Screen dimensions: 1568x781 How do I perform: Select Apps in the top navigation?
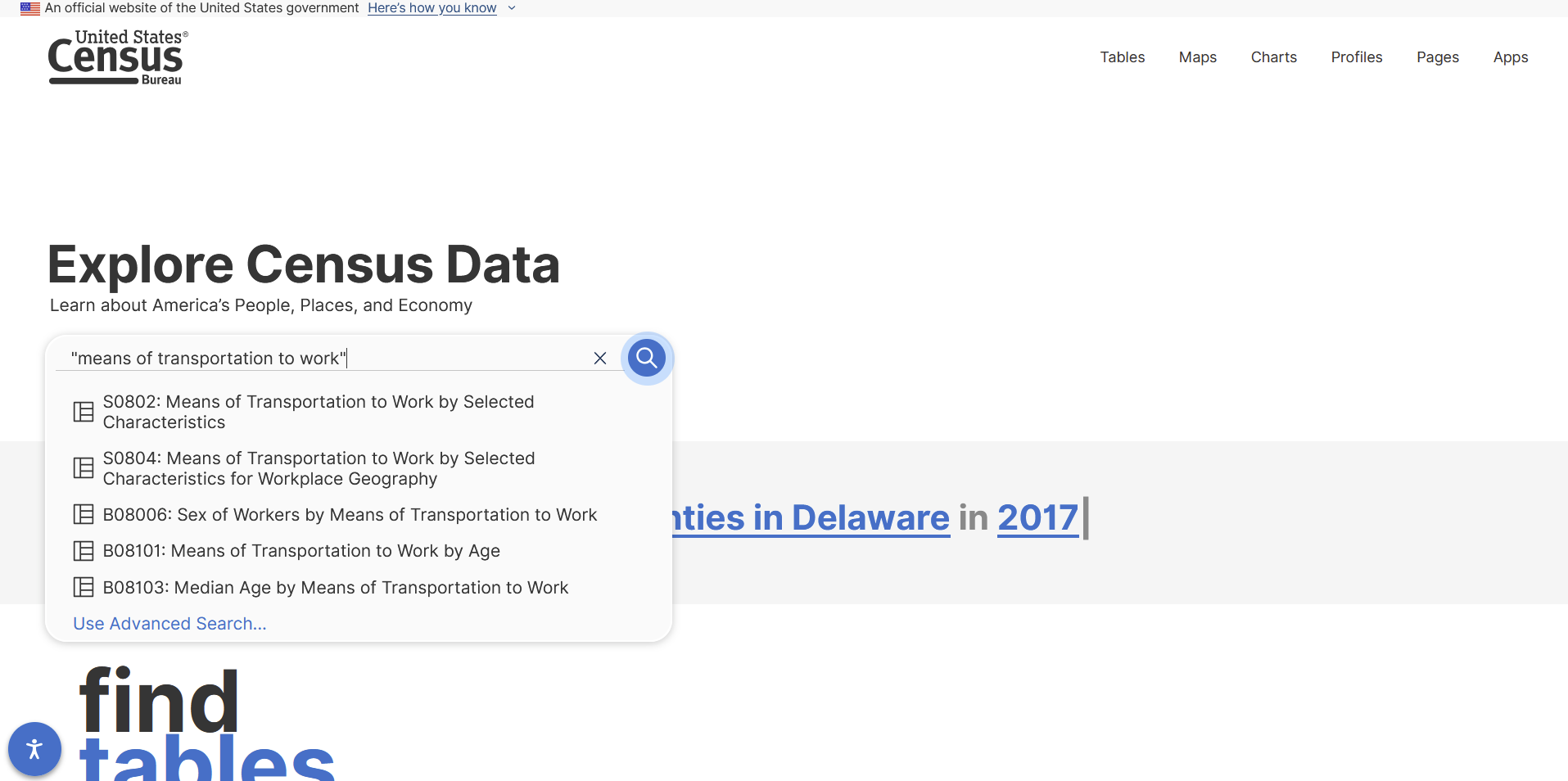1511,57
